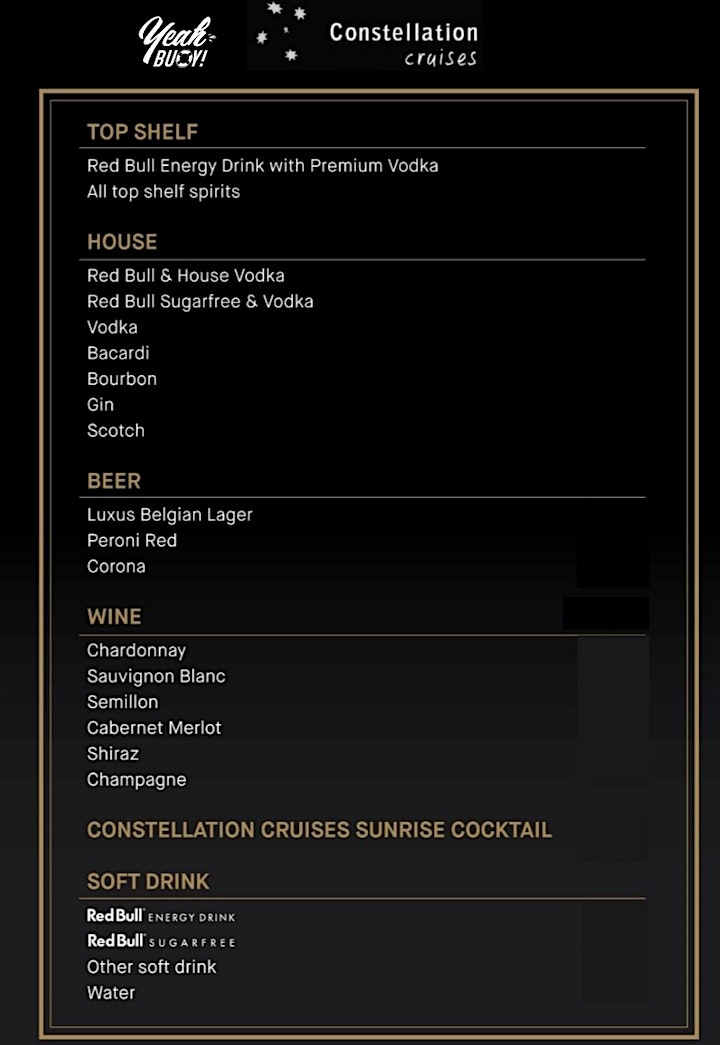720x1045 pixels.
Task: Click the Other soft drink item
Action: (x=151, y=967)
